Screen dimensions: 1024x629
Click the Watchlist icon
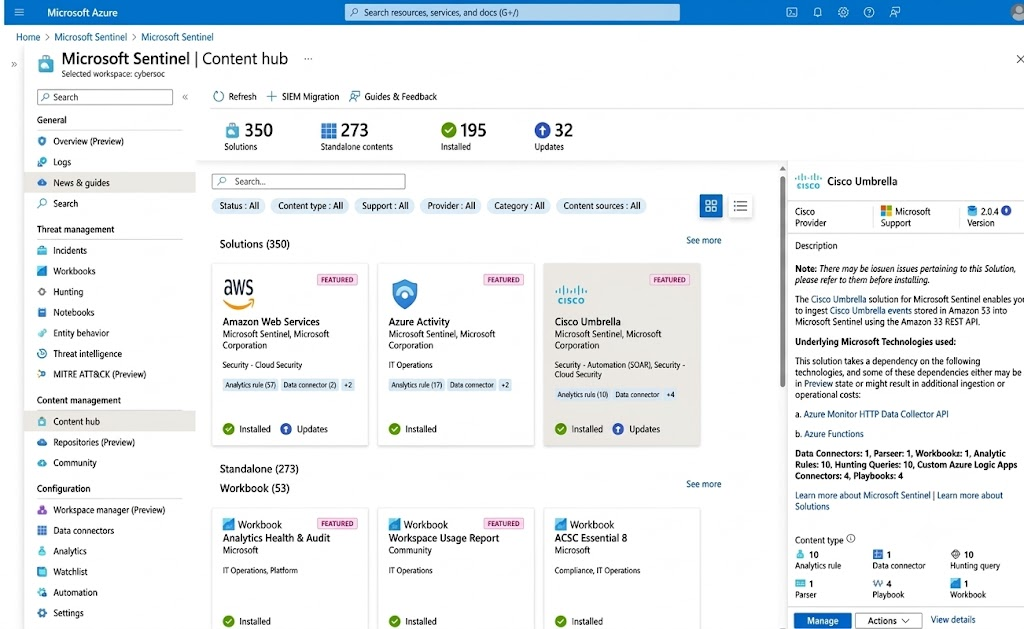coord(42,572)
